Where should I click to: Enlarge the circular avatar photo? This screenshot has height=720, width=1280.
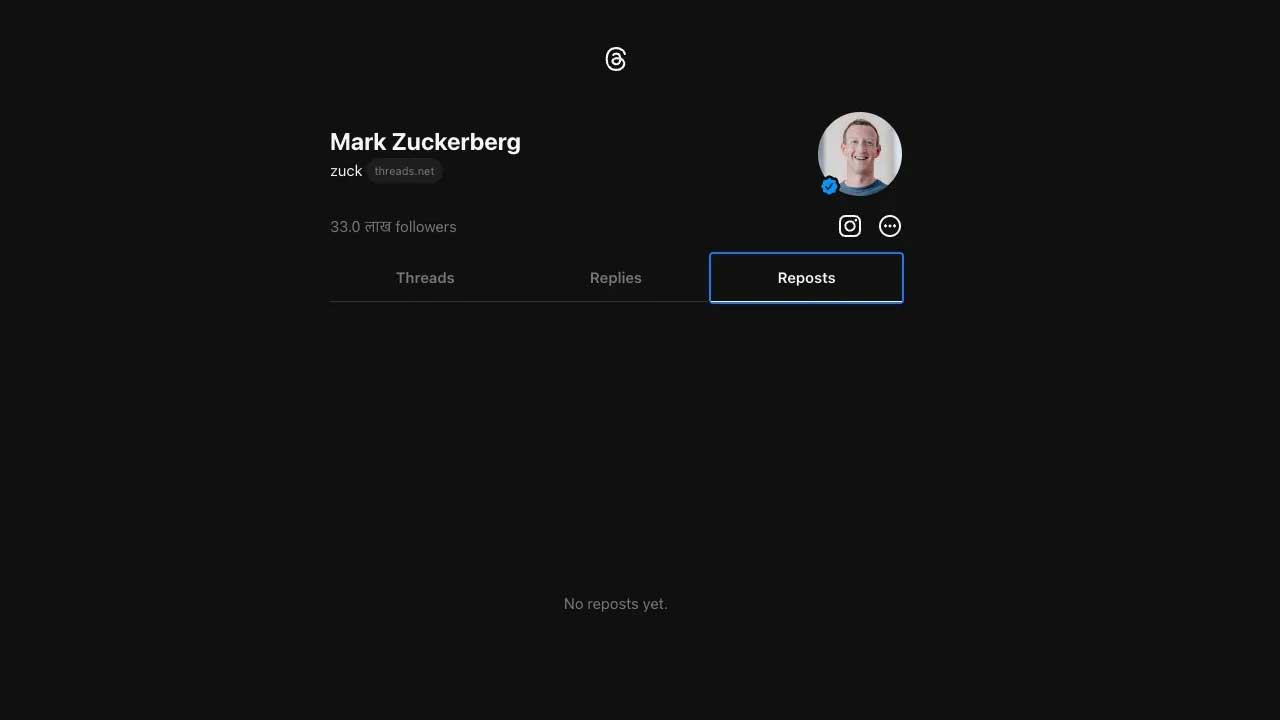(860, 154)
